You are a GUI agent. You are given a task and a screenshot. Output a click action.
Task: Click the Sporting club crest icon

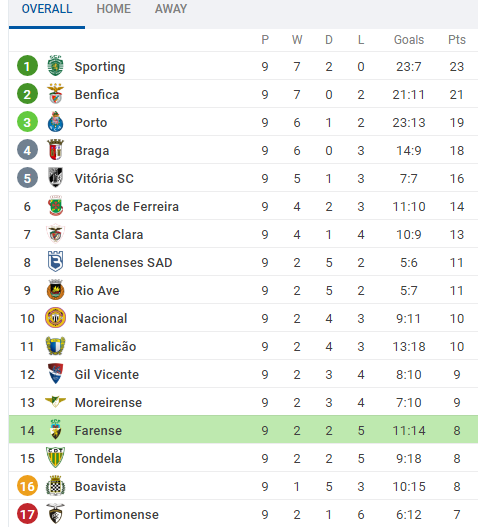click(x=55, y=66)
